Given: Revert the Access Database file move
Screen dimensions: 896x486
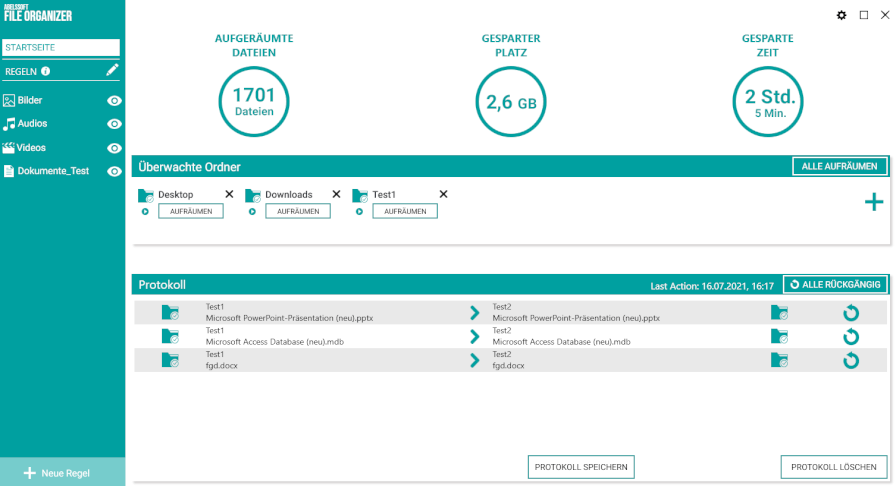Looking at the screenshot, I should click(x=851, y=336).
